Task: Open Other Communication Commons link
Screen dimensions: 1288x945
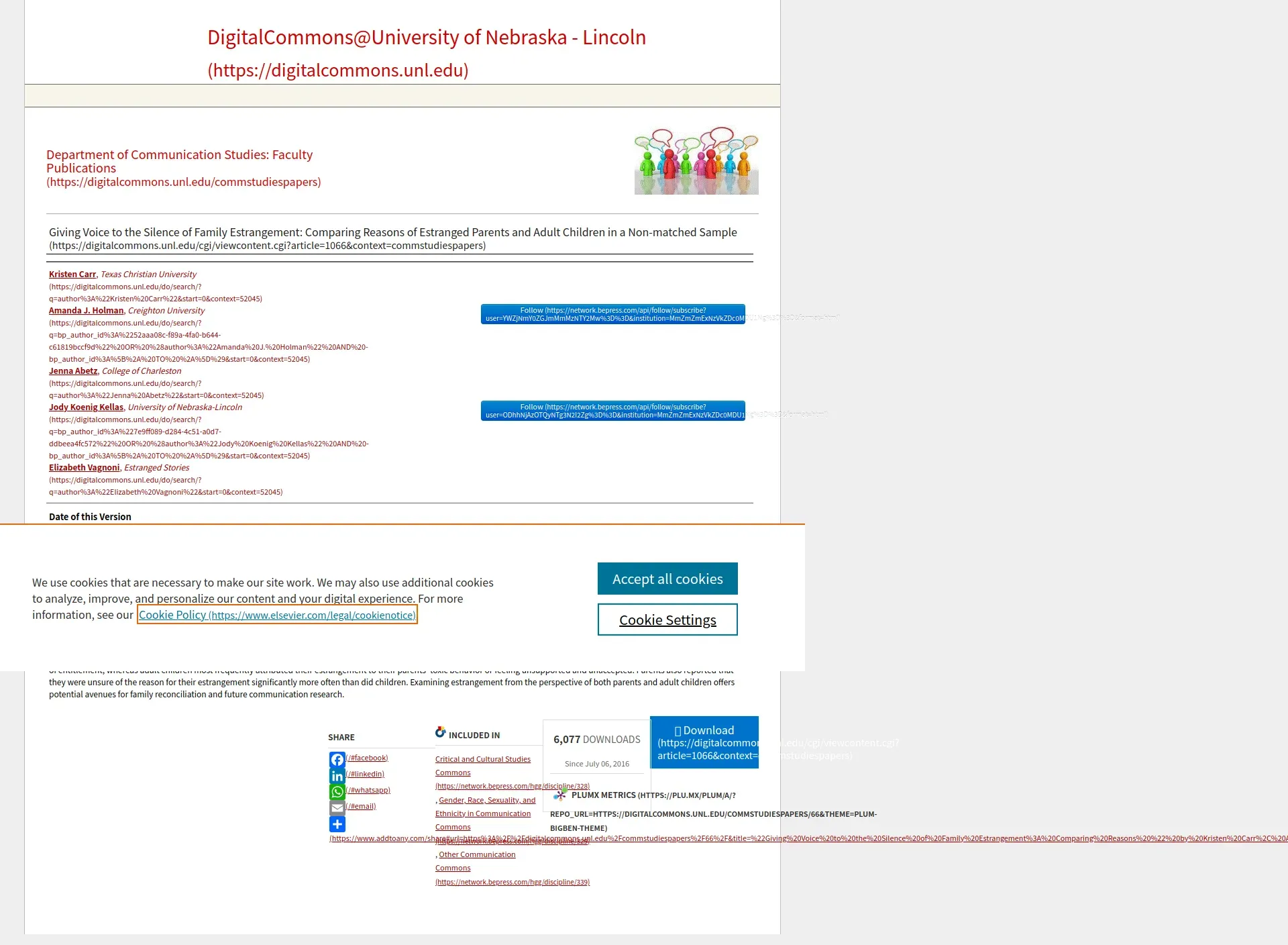Action: [477, 861]
